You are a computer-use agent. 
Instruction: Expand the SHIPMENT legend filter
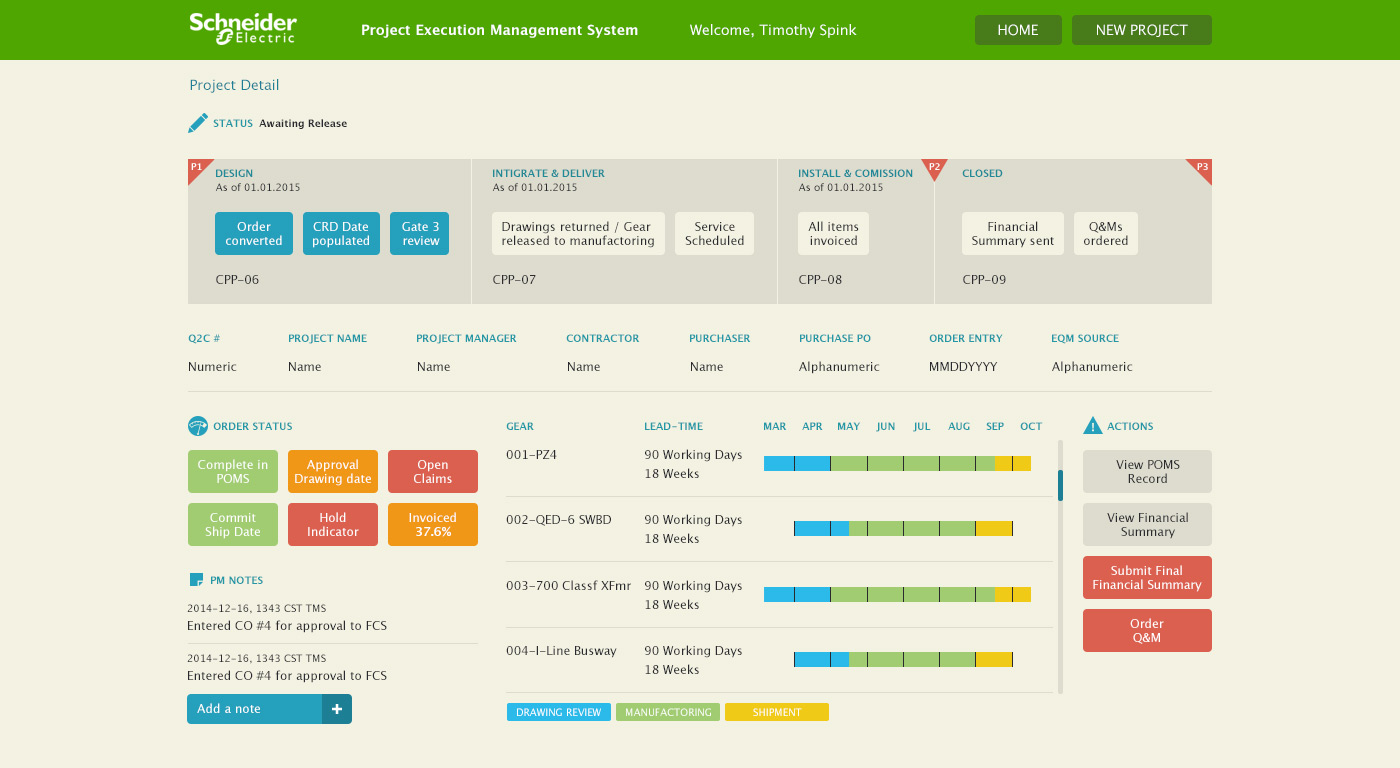point(777,711)
